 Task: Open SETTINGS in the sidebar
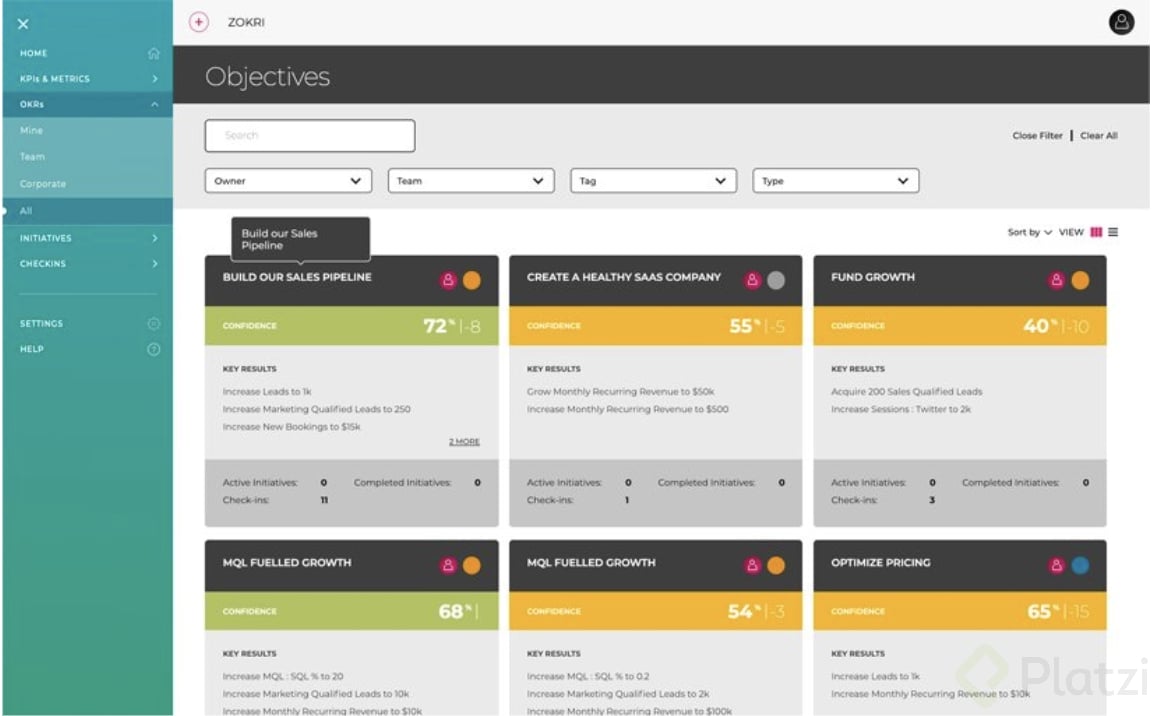tap(41, 323)
